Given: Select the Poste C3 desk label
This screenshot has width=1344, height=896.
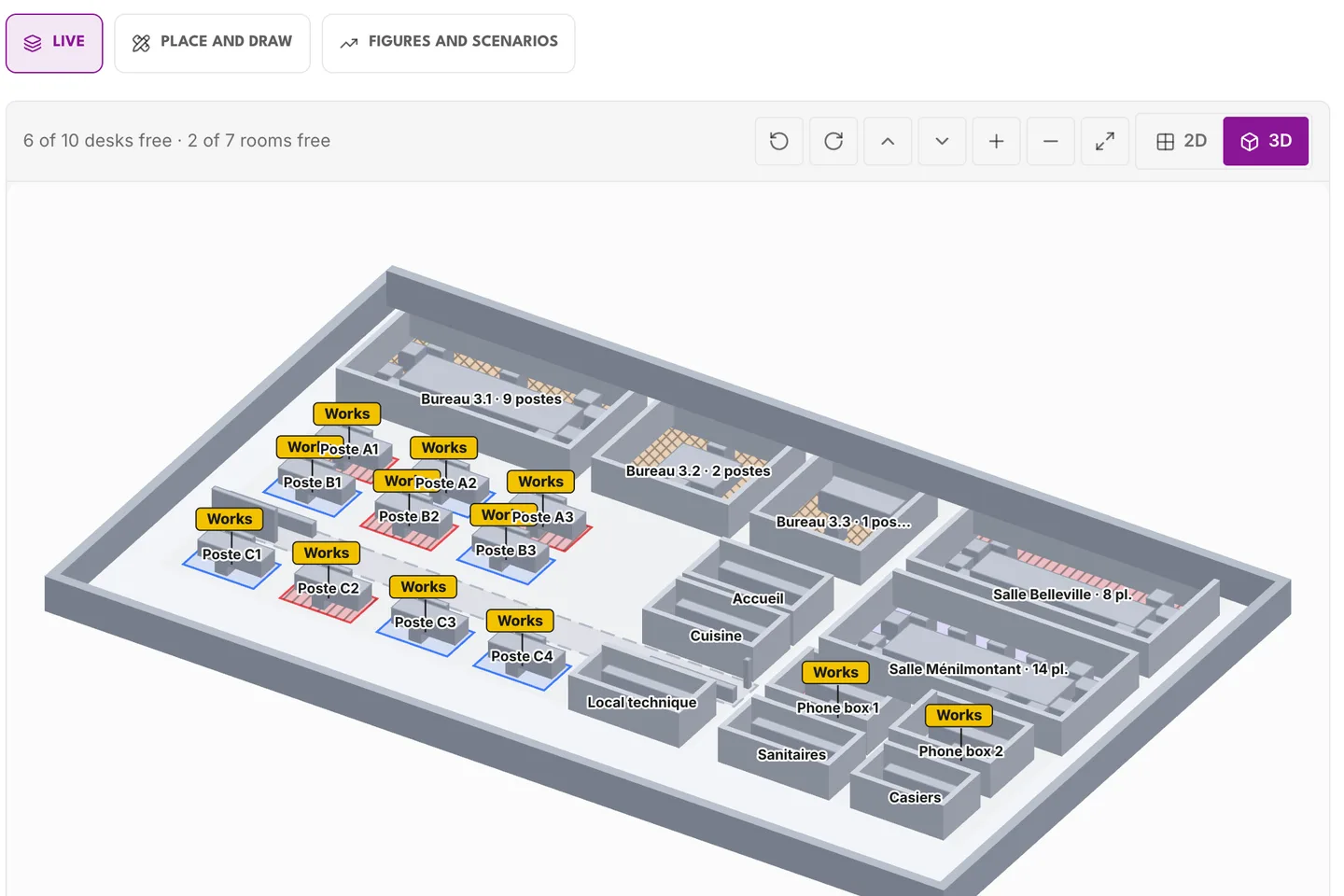Looking at the screenshot, I should click(x=426, y=623).
